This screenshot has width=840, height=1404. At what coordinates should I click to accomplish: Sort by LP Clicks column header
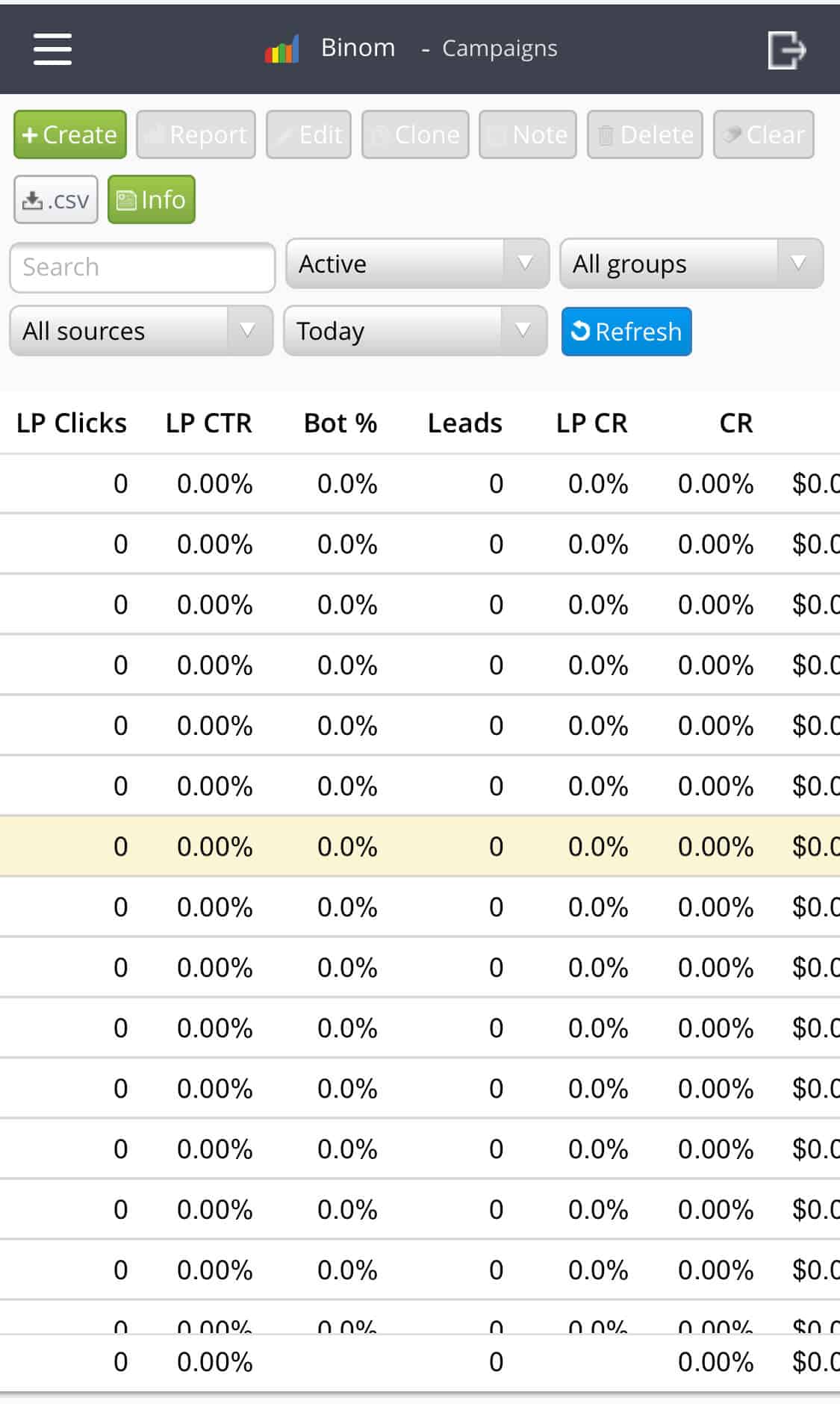coord(72,423)
